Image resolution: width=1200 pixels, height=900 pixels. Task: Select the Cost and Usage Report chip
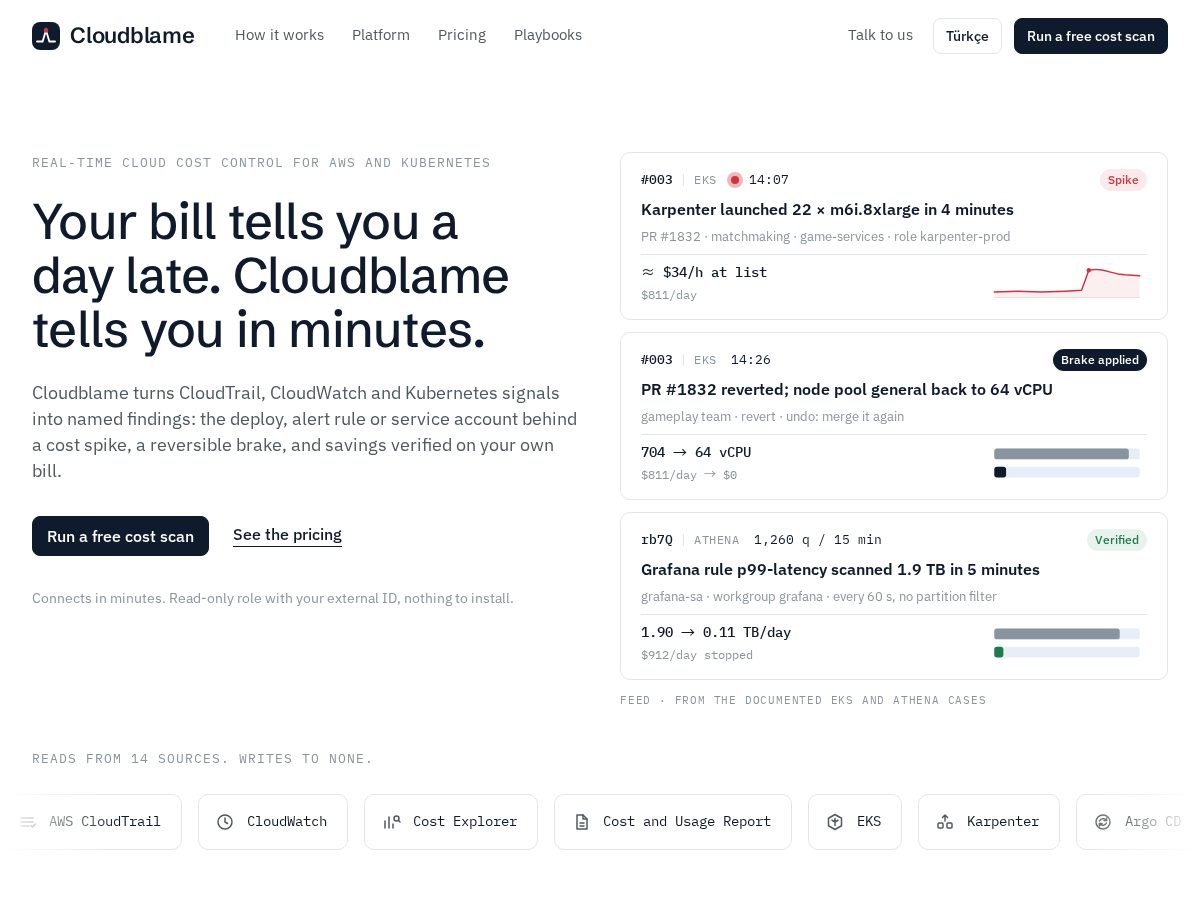673,822
